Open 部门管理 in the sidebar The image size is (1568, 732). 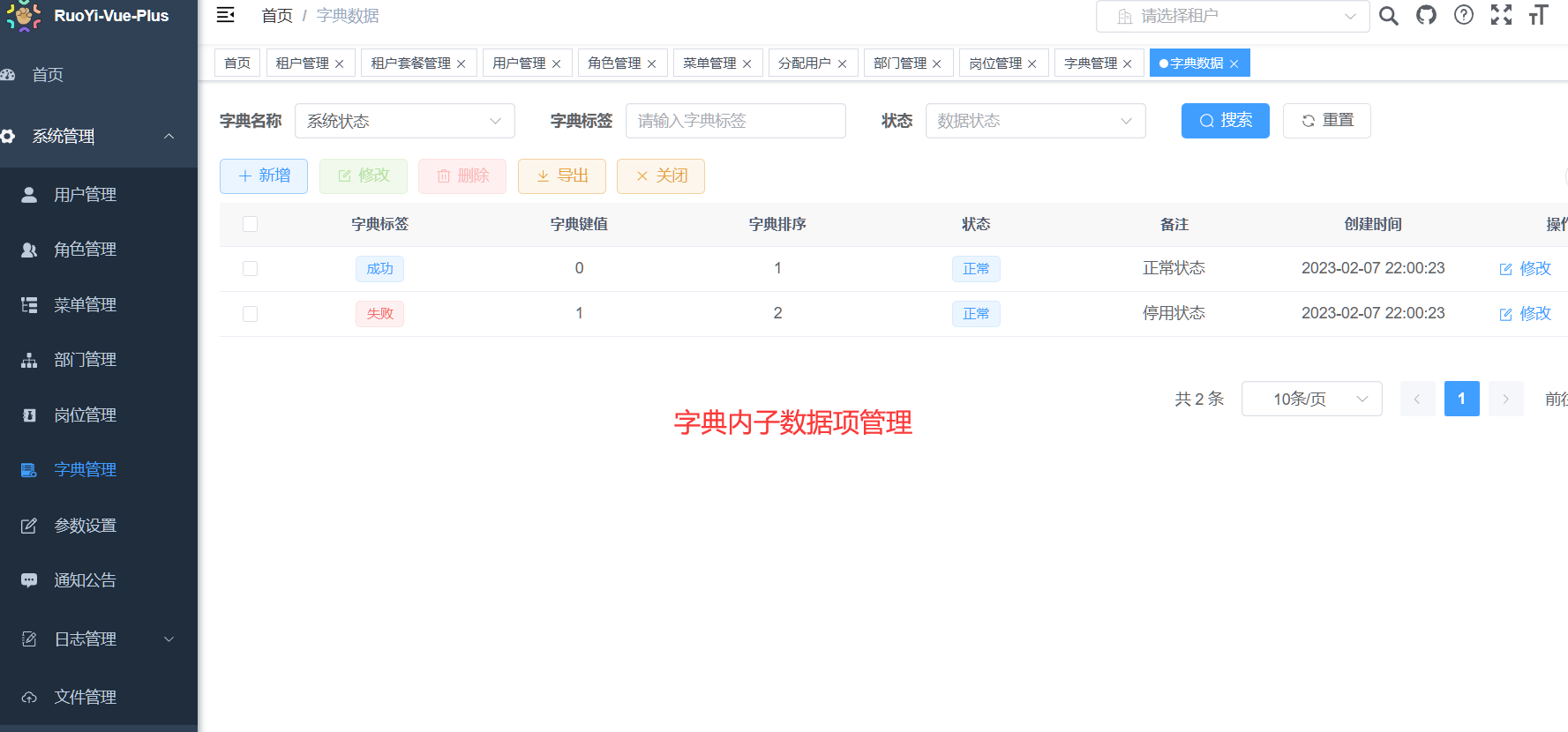[x=99, y=360]
